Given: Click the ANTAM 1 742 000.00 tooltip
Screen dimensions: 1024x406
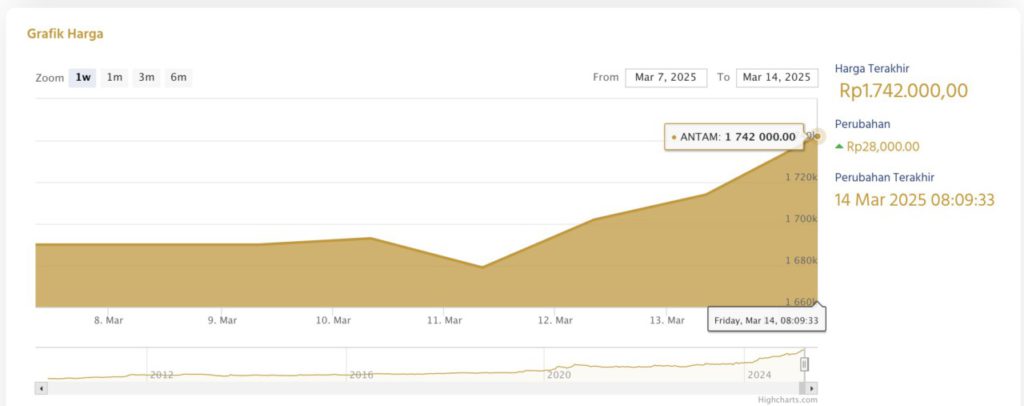Looking at the screenshot, I should click(x=735, y=137).
